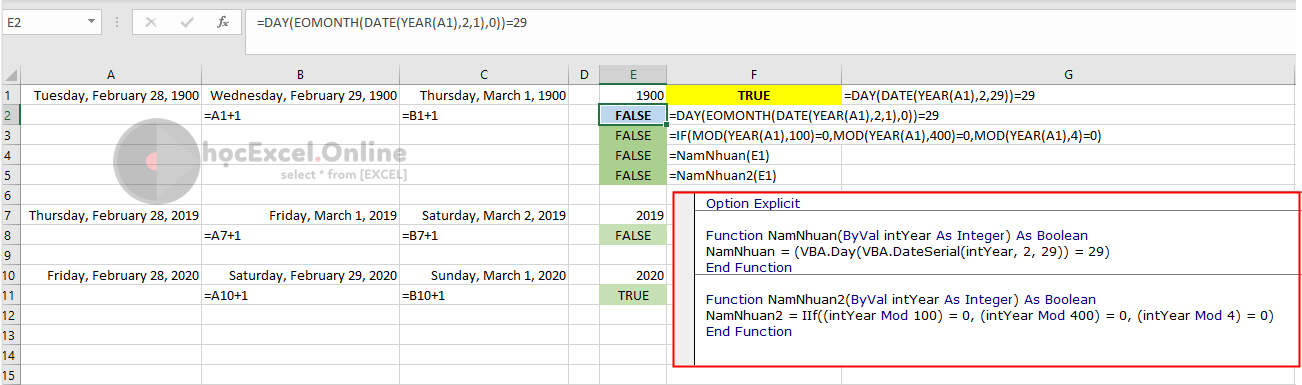1302x385 pixels.
Task: Select cell Friday, March 1, 2019
Action: tap(300, 216)
